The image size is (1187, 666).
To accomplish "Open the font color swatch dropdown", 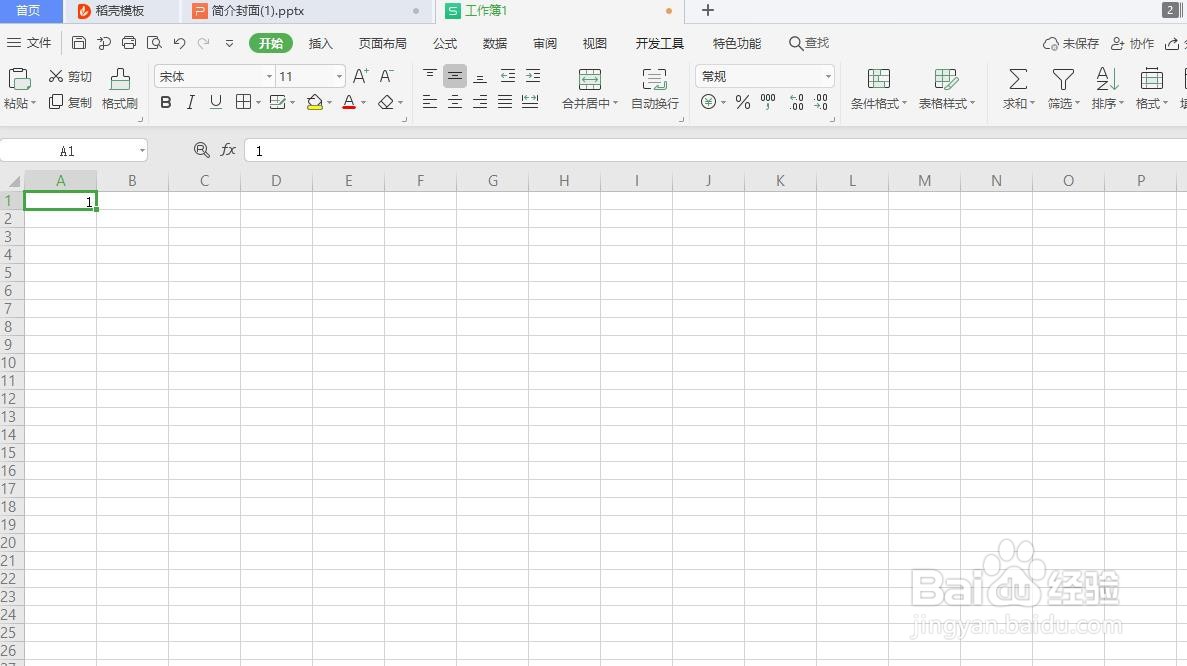I will point(362,102).
